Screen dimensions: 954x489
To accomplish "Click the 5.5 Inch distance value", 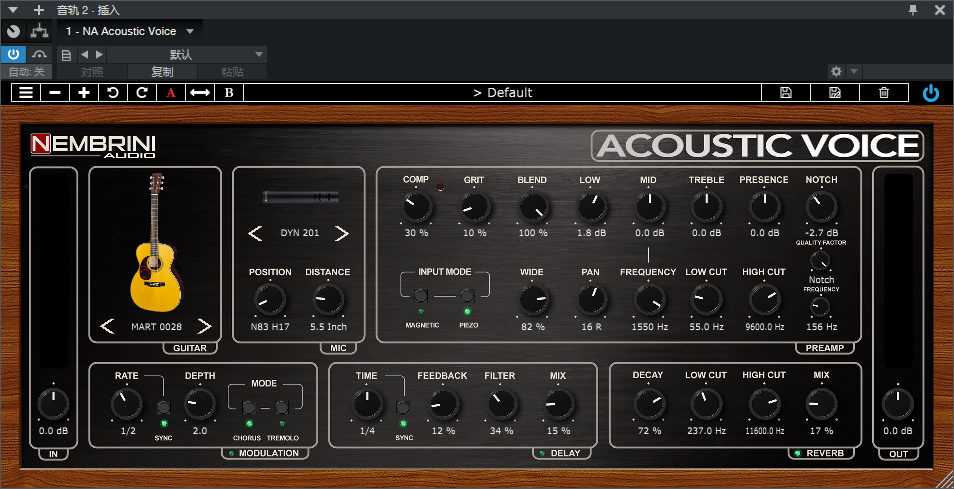I will 329,327.
